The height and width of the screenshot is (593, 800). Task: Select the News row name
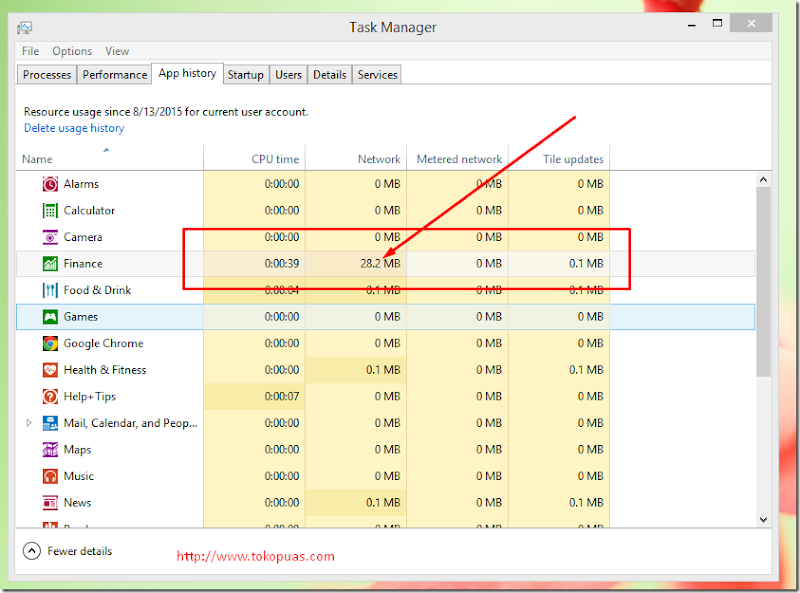point(78,502)
